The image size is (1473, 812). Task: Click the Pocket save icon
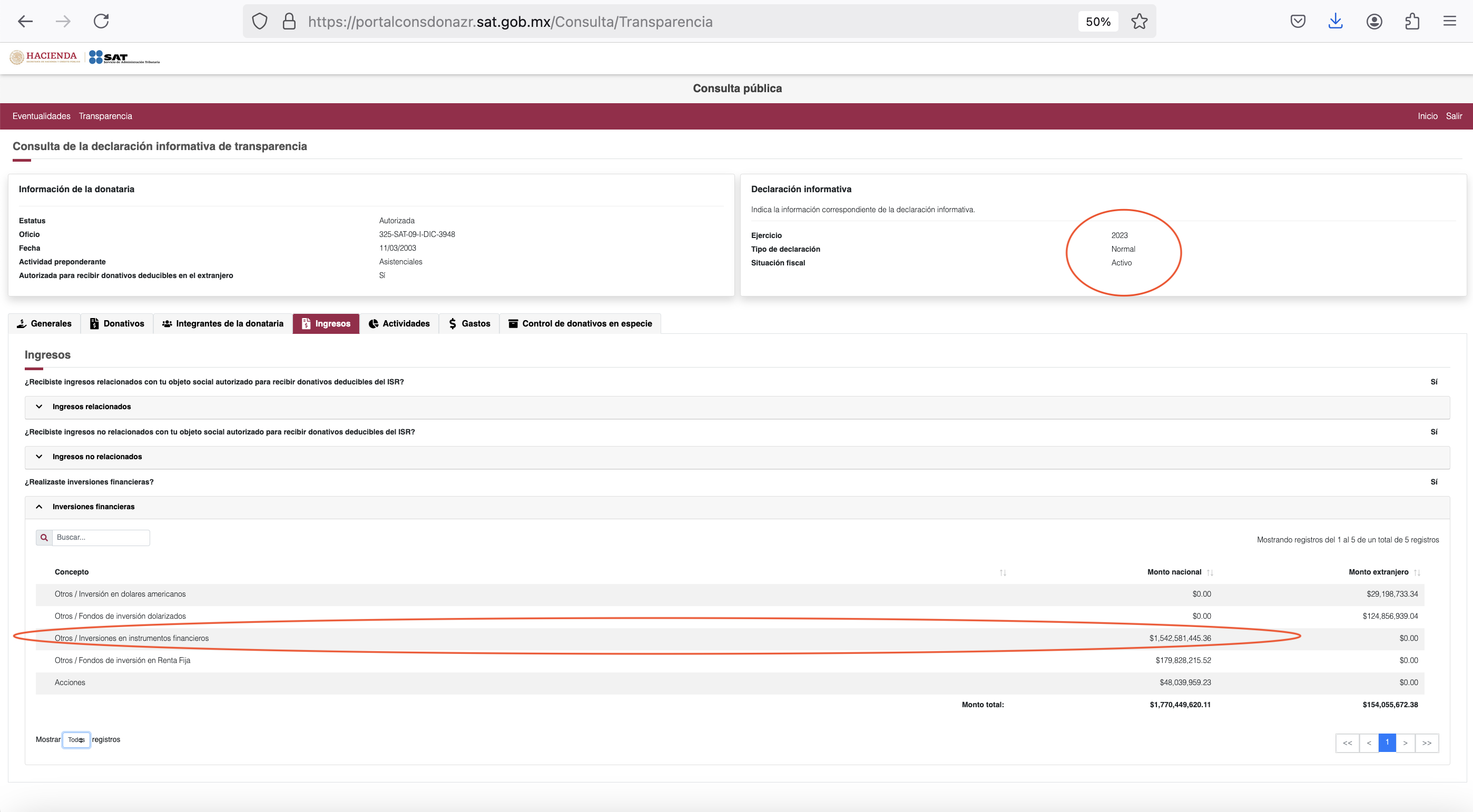(x=1298, y=22)
